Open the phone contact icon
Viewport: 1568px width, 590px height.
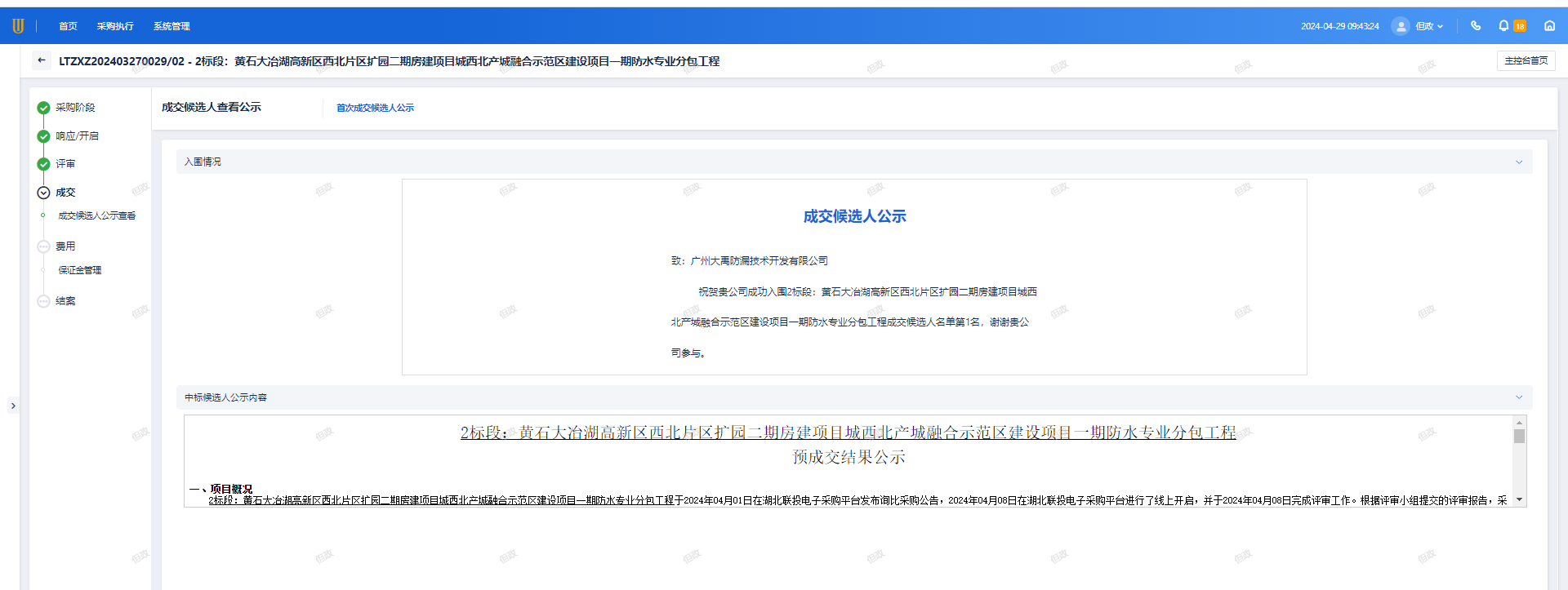coord(1476,26)
